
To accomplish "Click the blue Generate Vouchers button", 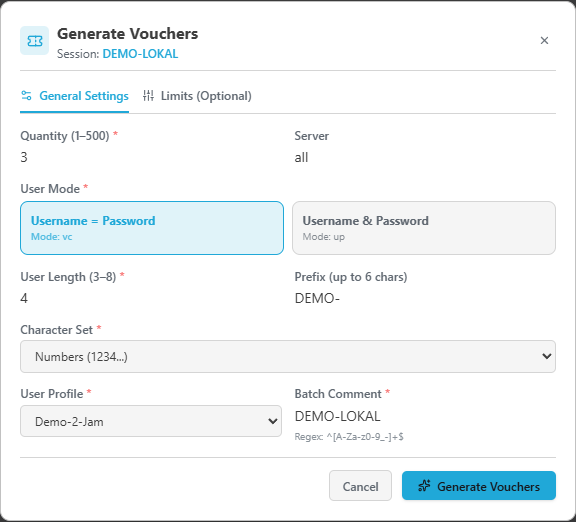I will (479, 486).
